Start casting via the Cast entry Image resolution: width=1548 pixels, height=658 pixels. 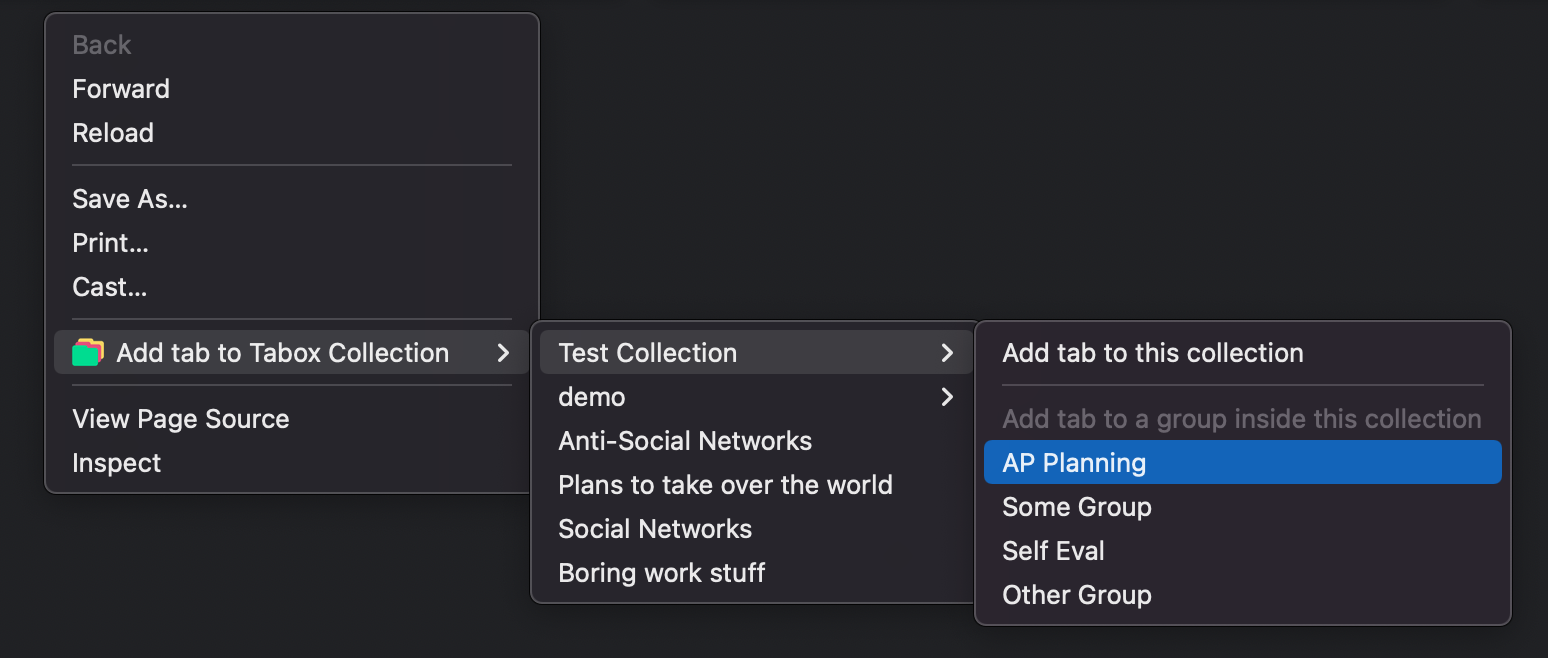pyautogui.click(x=109, y=286)
